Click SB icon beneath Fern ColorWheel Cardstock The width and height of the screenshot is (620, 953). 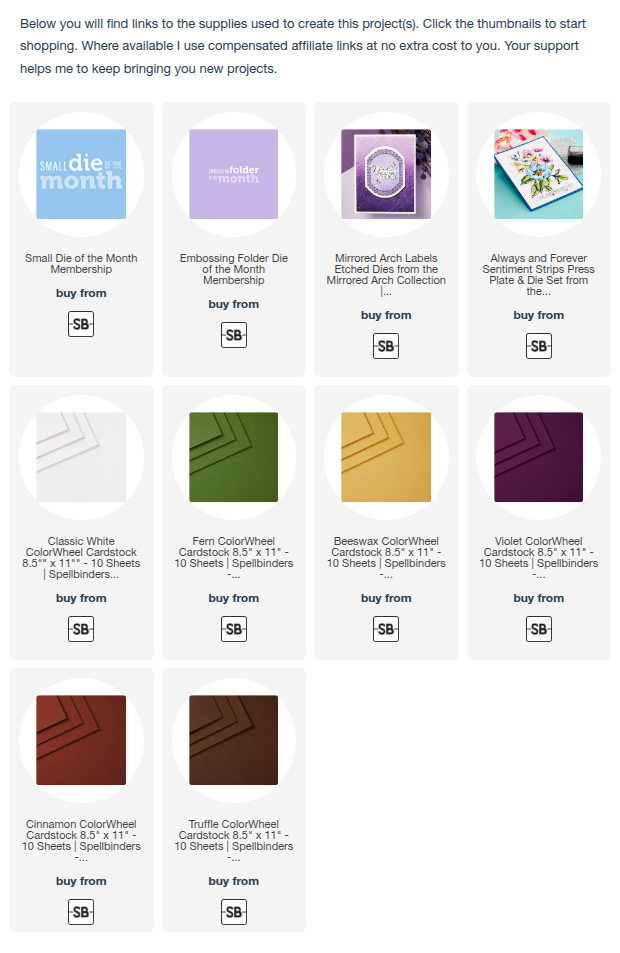[233, 629]
